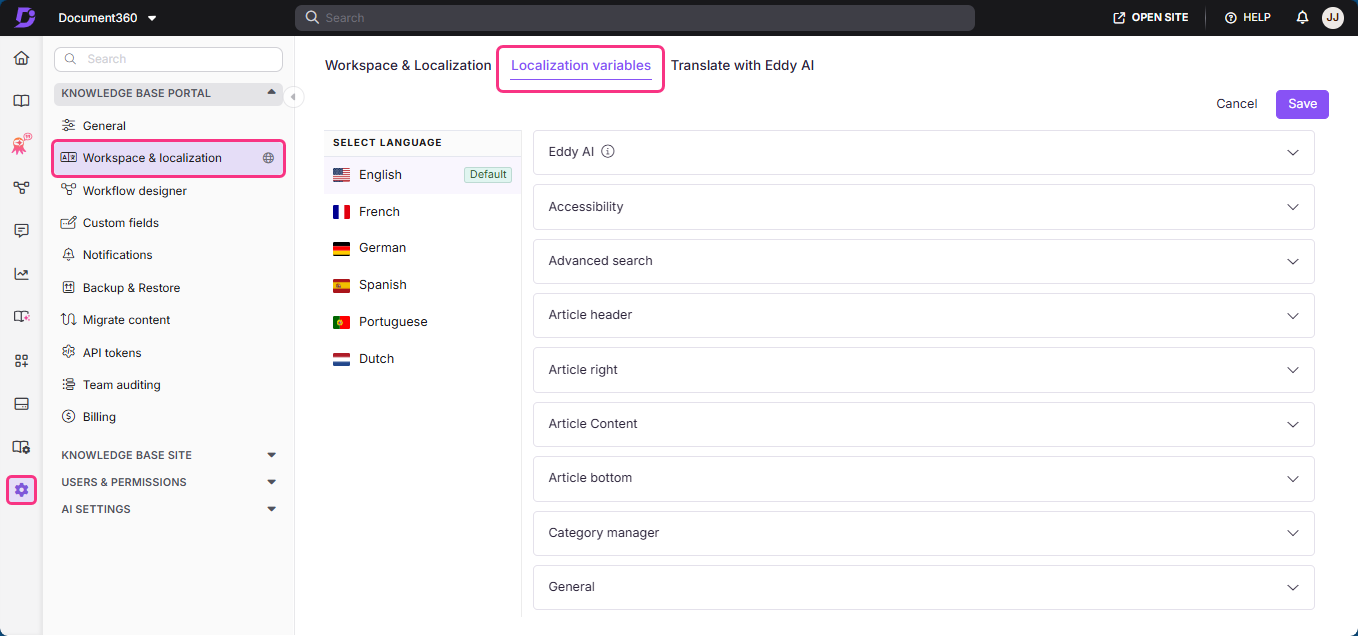
Task: Click the Save button
Action: point(1302,104)
